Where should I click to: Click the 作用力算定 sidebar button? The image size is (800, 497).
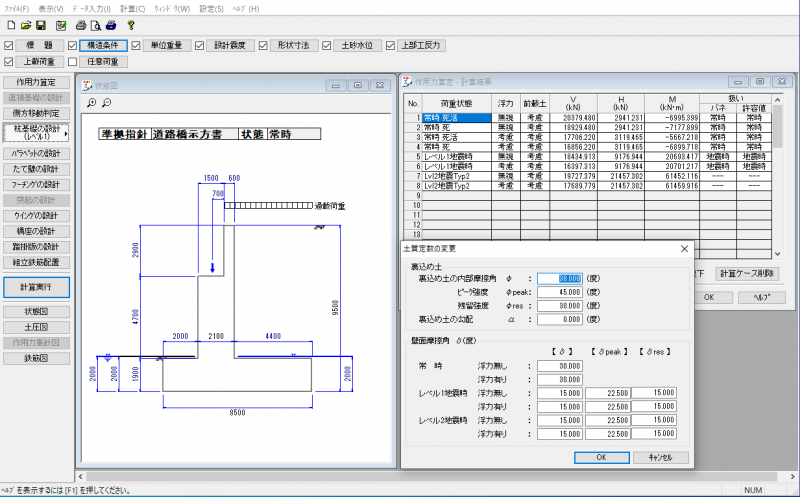pyautogui.click(x=36, y=82)
